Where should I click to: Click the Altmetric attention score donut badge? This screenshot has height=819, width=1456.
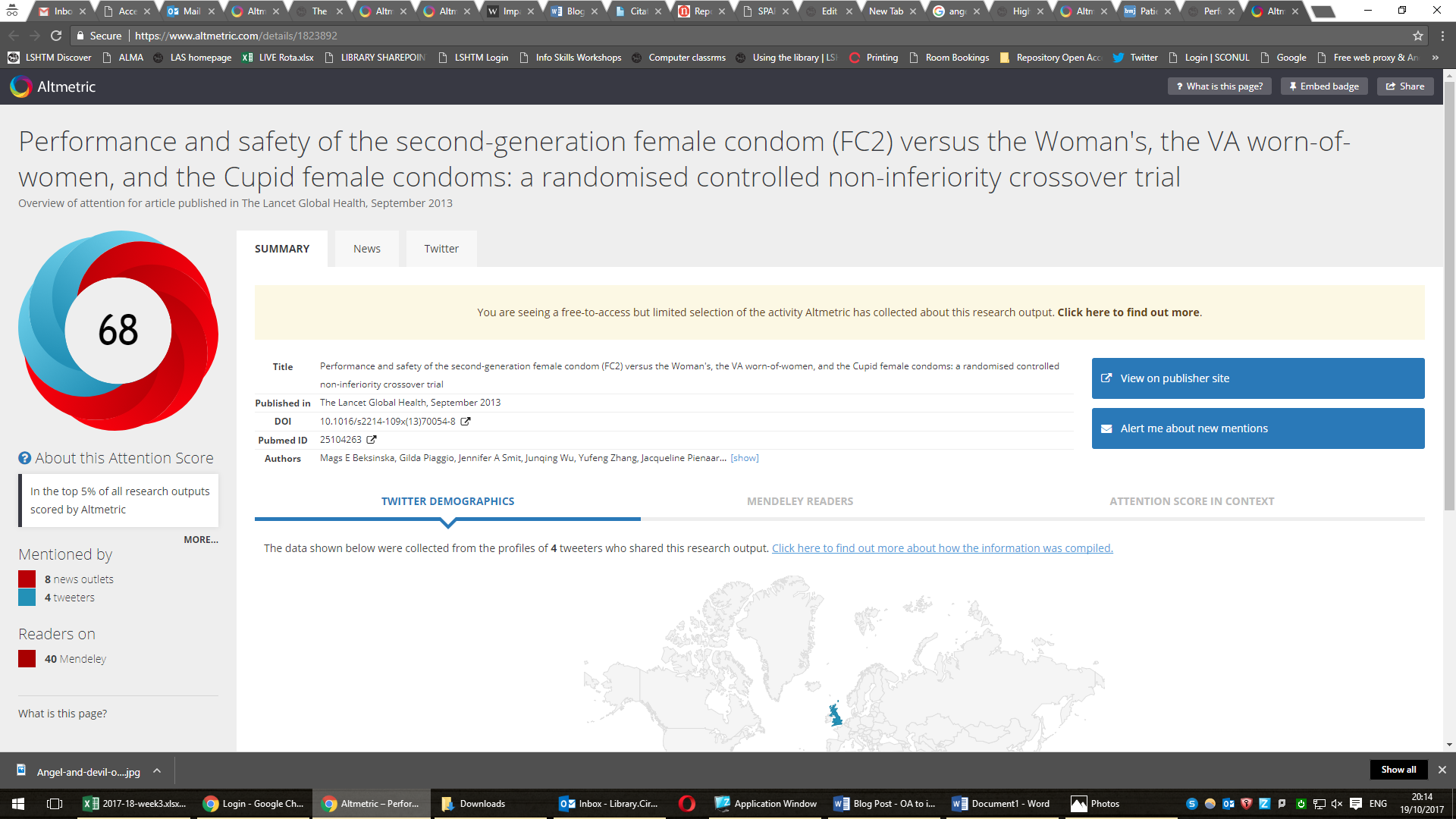(118, 331)
